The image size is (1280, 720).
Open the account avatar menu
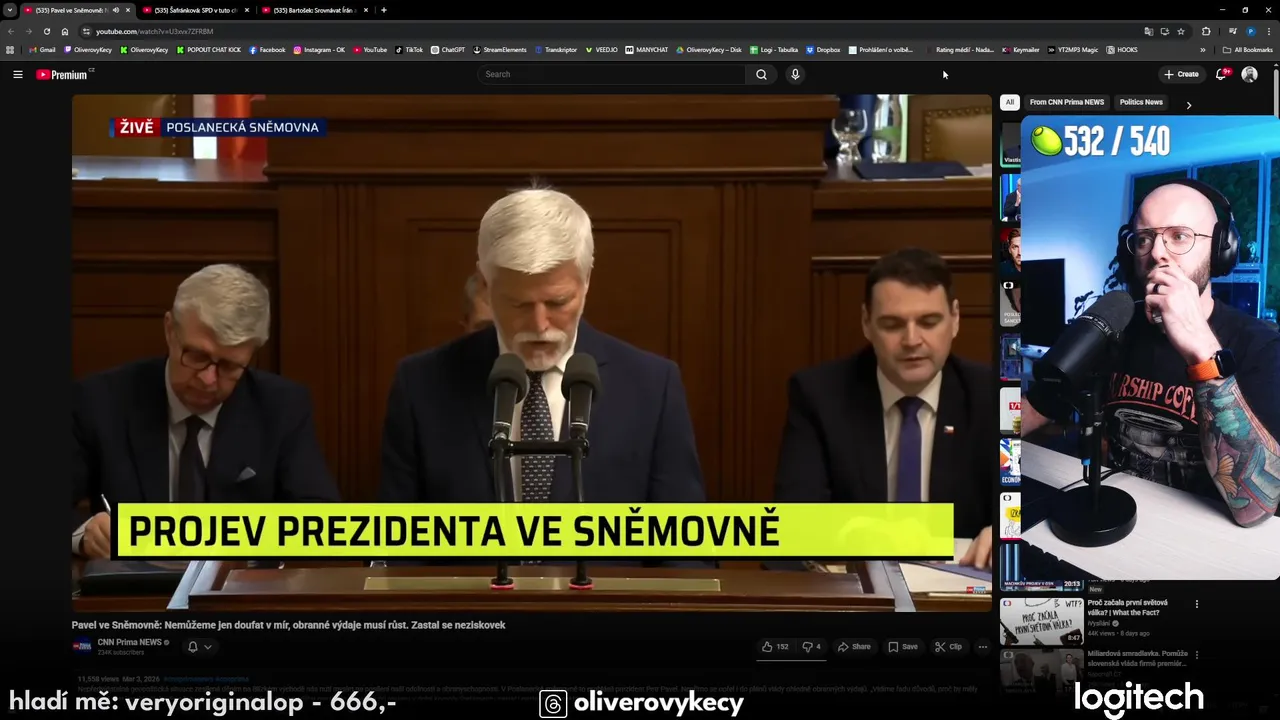(x=1249, y=74)
